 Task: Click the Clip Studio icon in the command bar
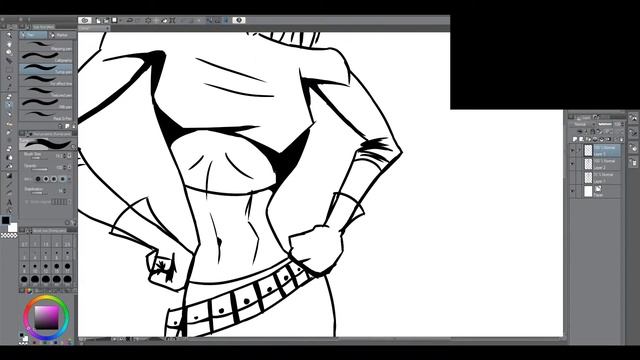84,20
